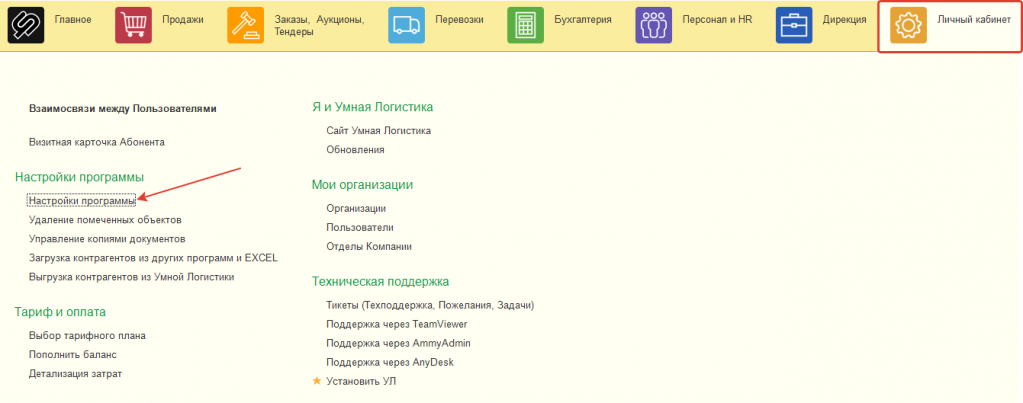Image resolution: width=1023 pixels, height=403 pixels.
Task: Open Заказы, Аукционы, Тендеры section
Action: tap(319, 25)
